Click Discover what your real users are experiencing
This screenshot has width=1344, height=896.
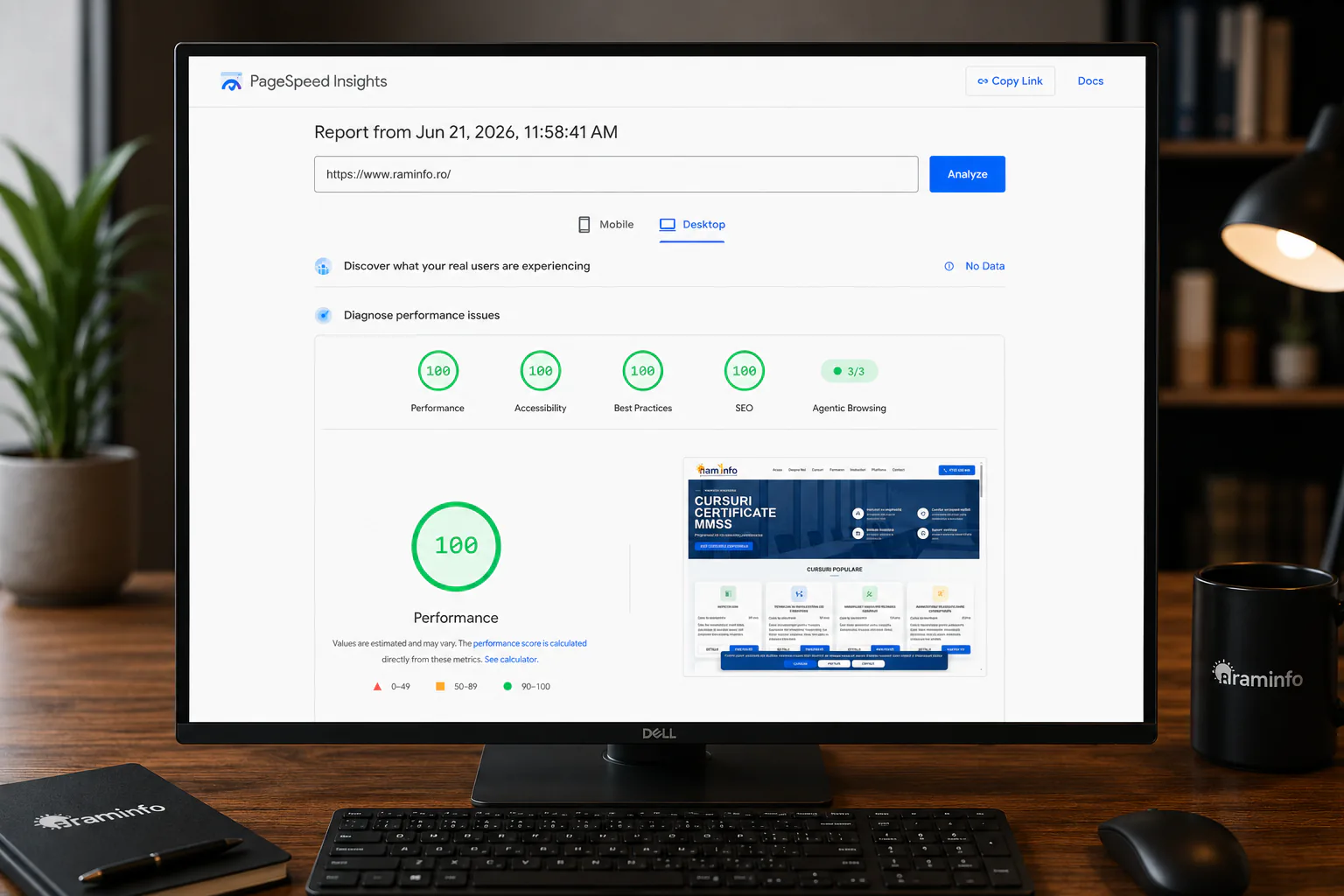click(x=467, y=266)
